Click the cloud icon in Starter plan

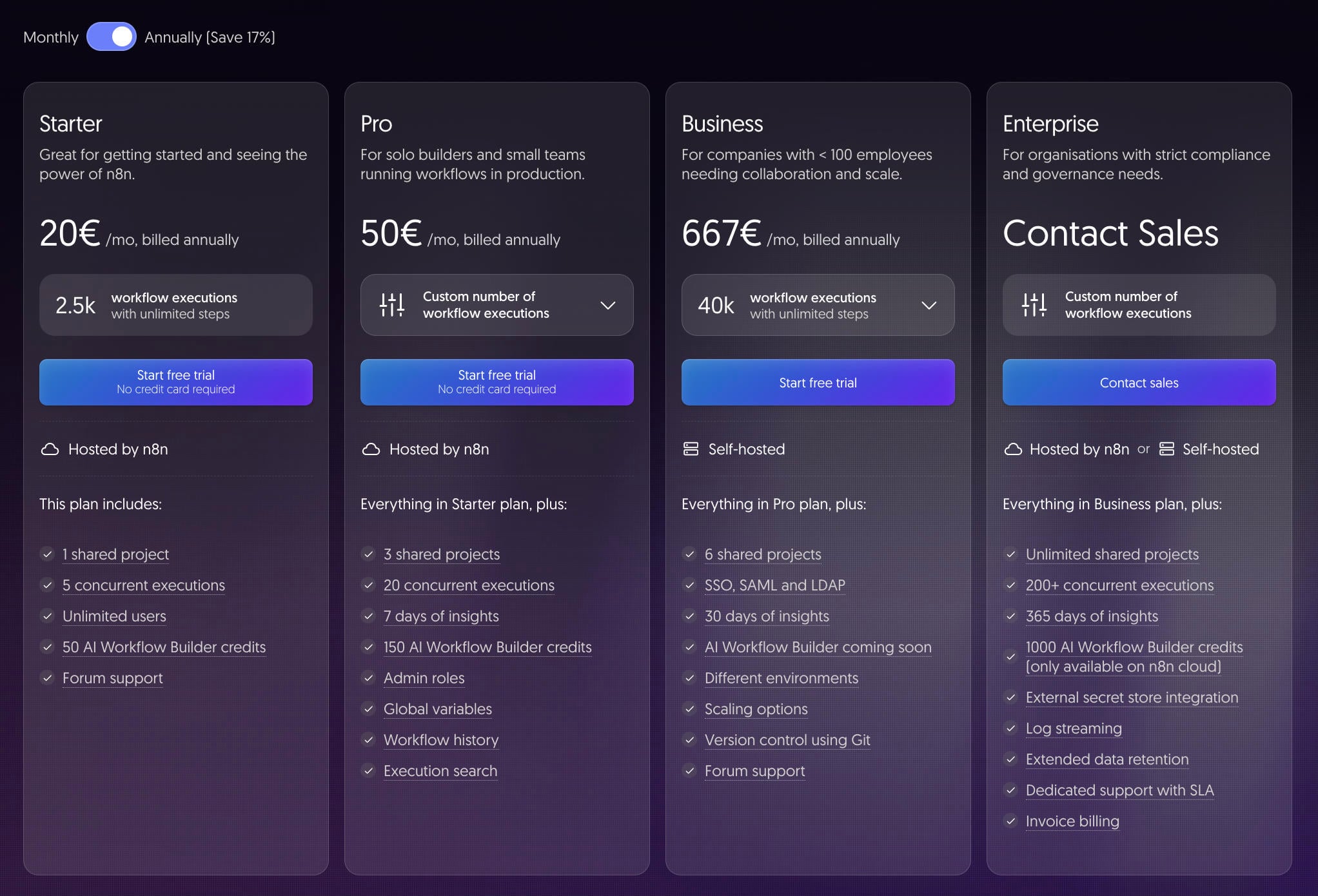[50, 449]
